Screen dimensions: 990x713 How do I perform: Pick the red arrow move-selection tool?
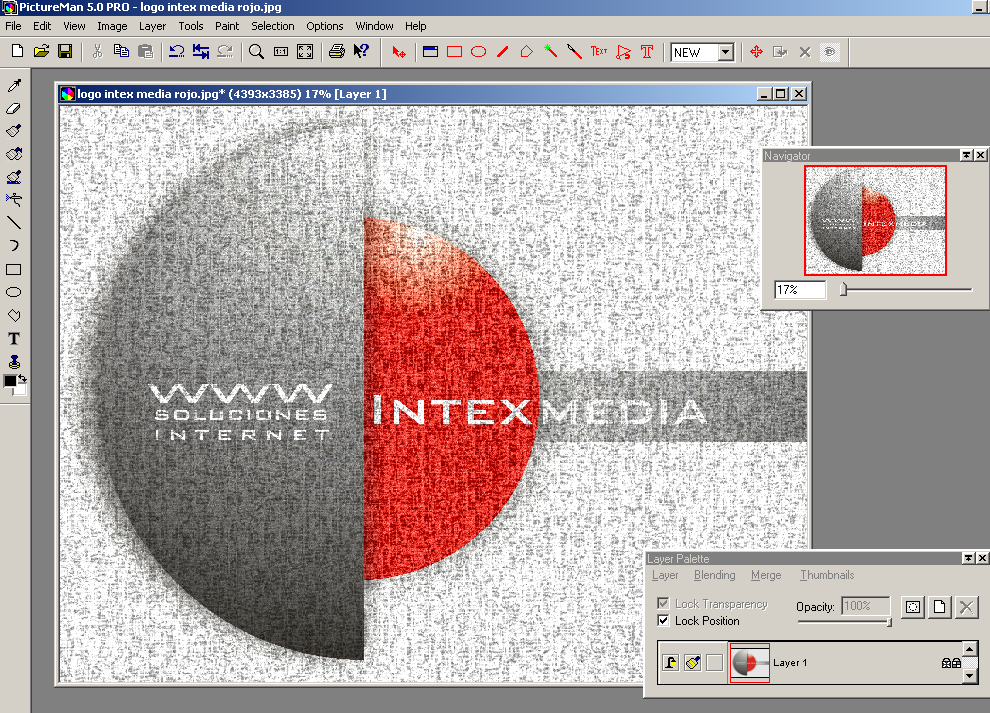tap(399, 52)
